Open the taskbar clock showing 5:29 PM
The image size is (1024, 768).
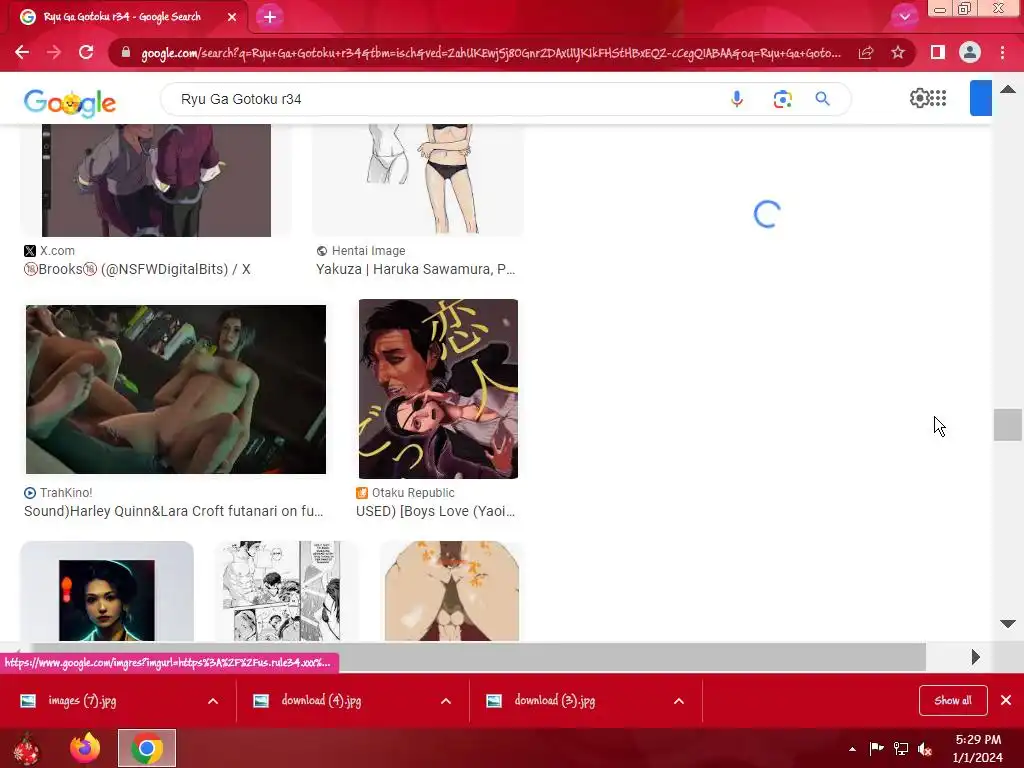click(978, 748)
